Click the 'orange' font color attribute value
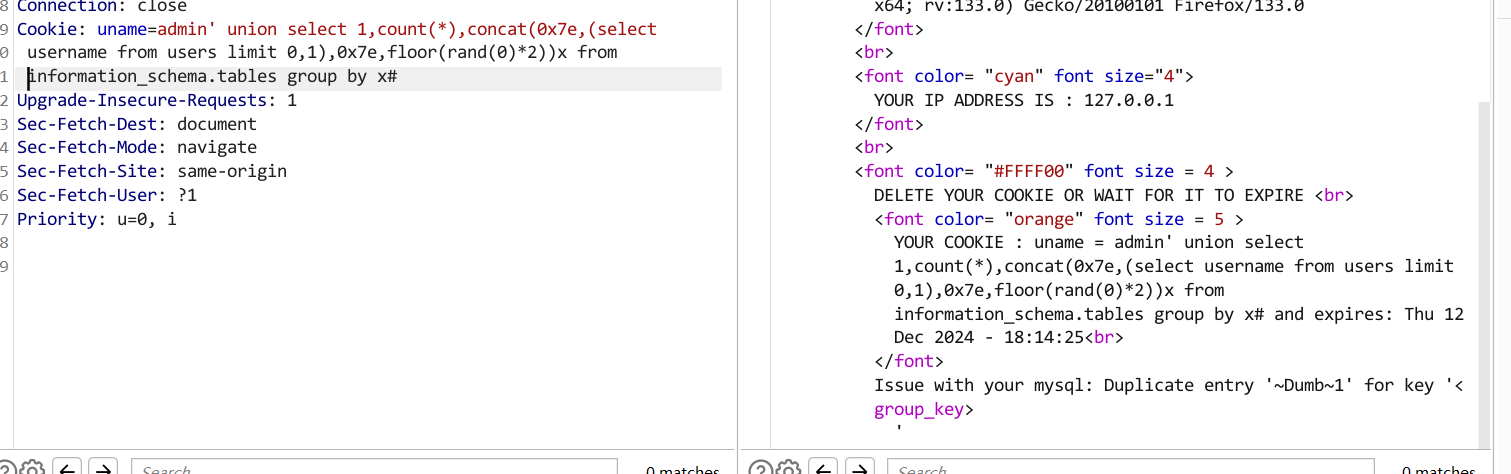 click(1045, 219)
